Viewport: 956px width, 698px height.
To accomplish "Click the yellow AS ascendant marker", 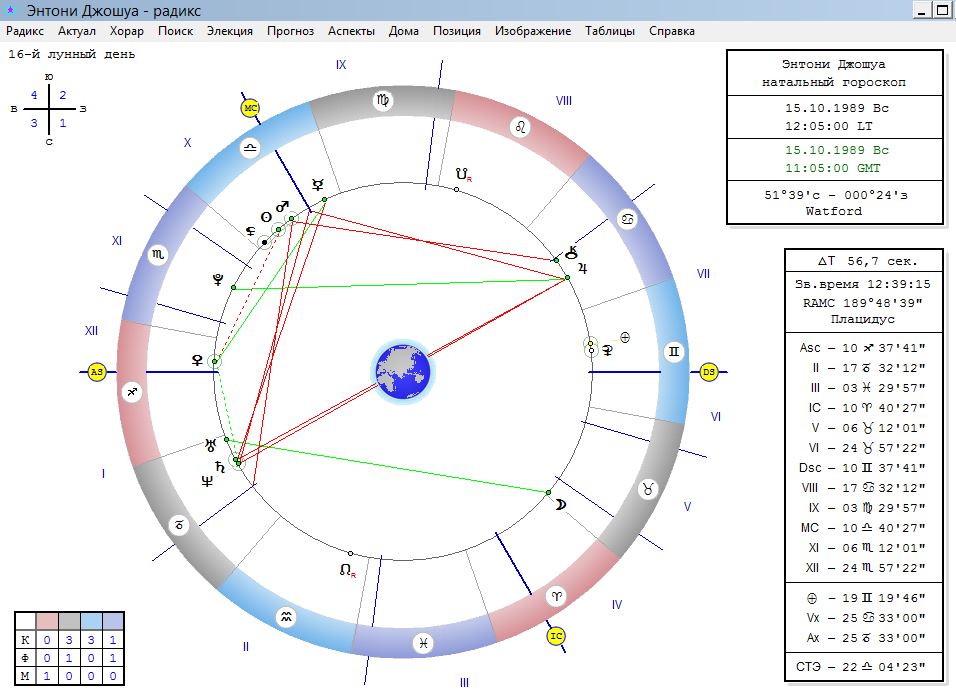I will click(97, 371).
